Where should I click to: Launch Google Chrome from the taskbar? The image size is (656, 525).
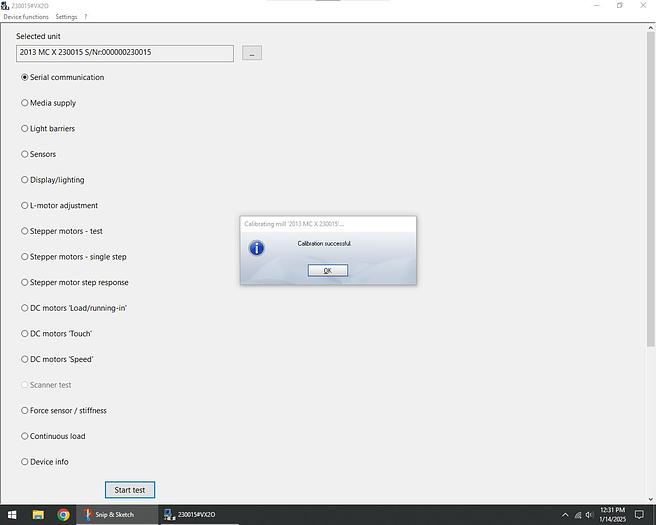tap(63, 515)
